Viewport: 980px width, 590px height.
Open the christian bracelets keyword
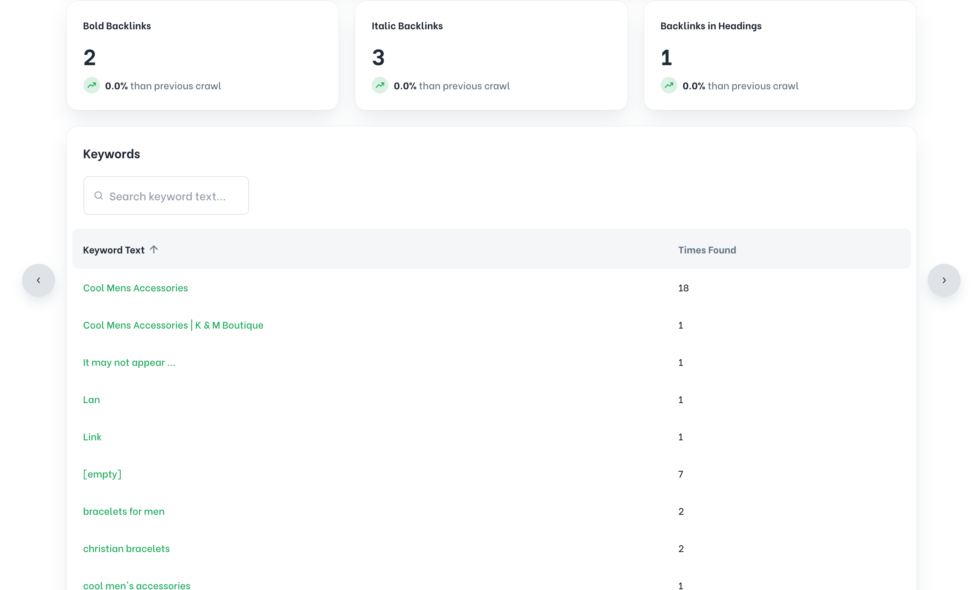(126, 548)
